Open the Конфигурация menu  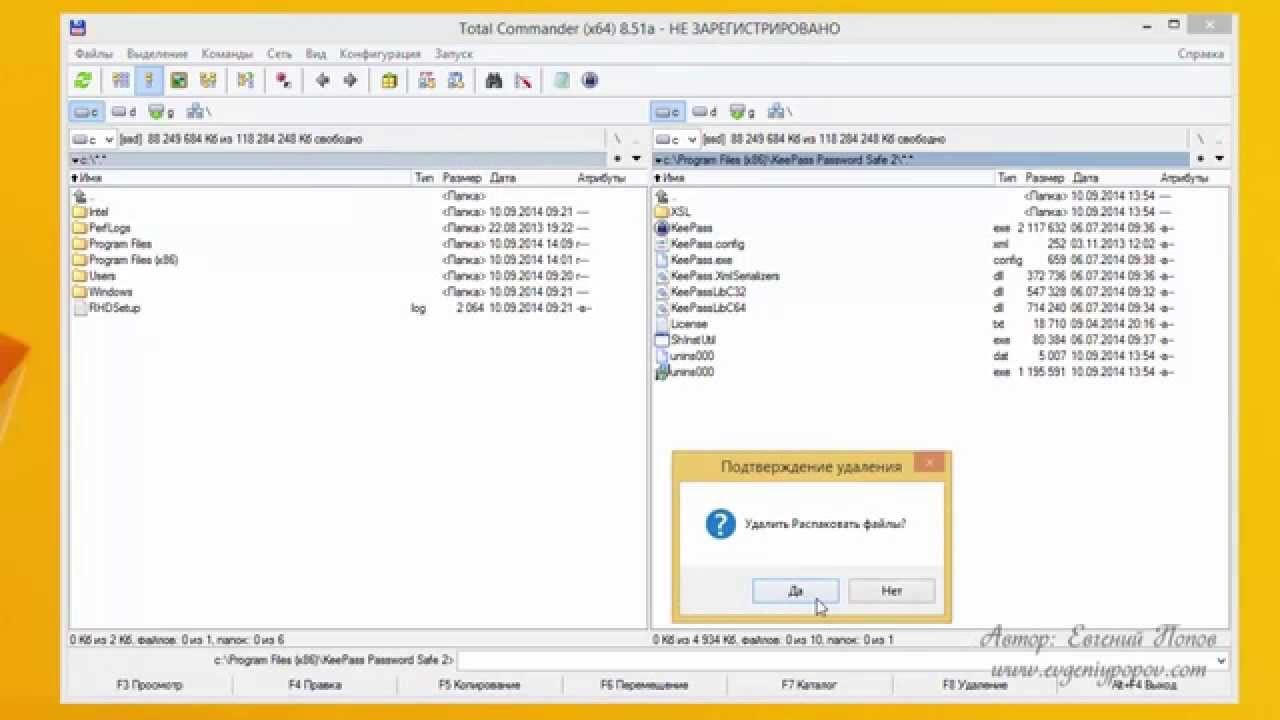(380, 54)
